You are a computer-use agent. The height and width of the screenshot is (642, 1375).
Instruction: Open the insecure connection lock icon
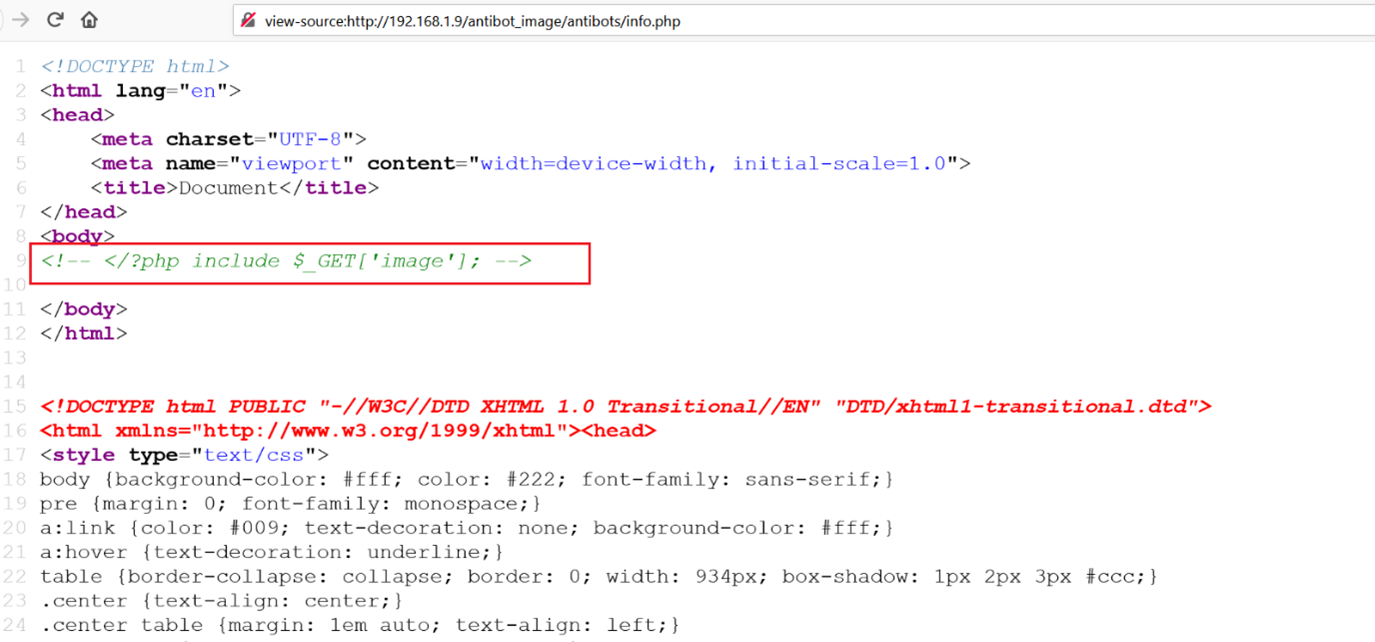[x=249, y=20]
